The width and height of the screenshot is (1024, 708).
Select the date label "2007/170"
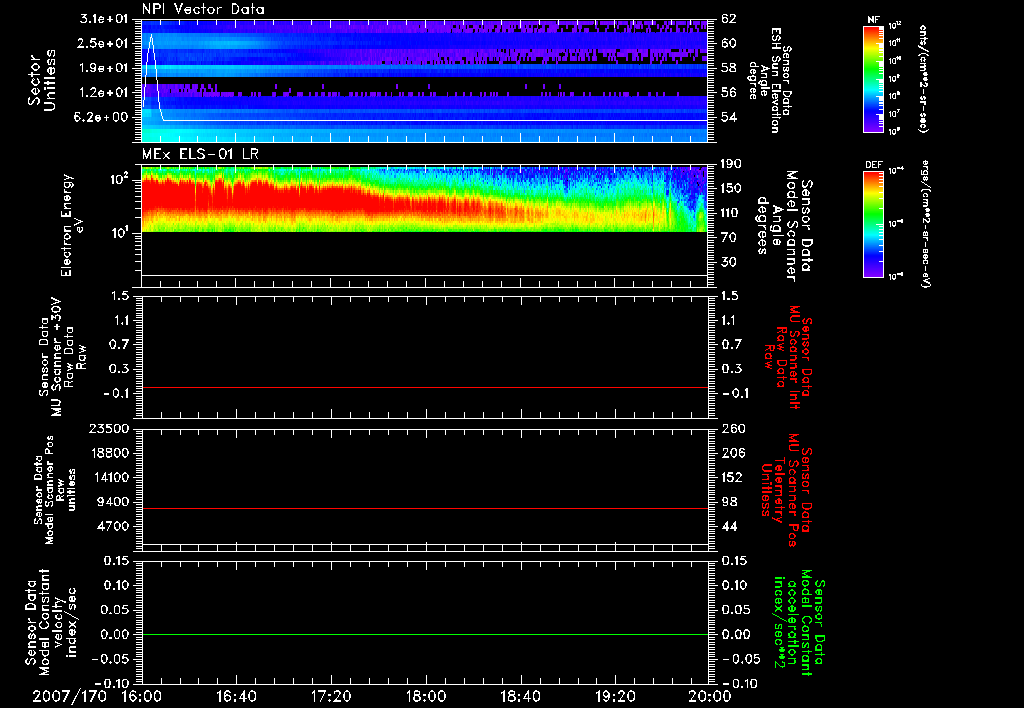(70, 696)
